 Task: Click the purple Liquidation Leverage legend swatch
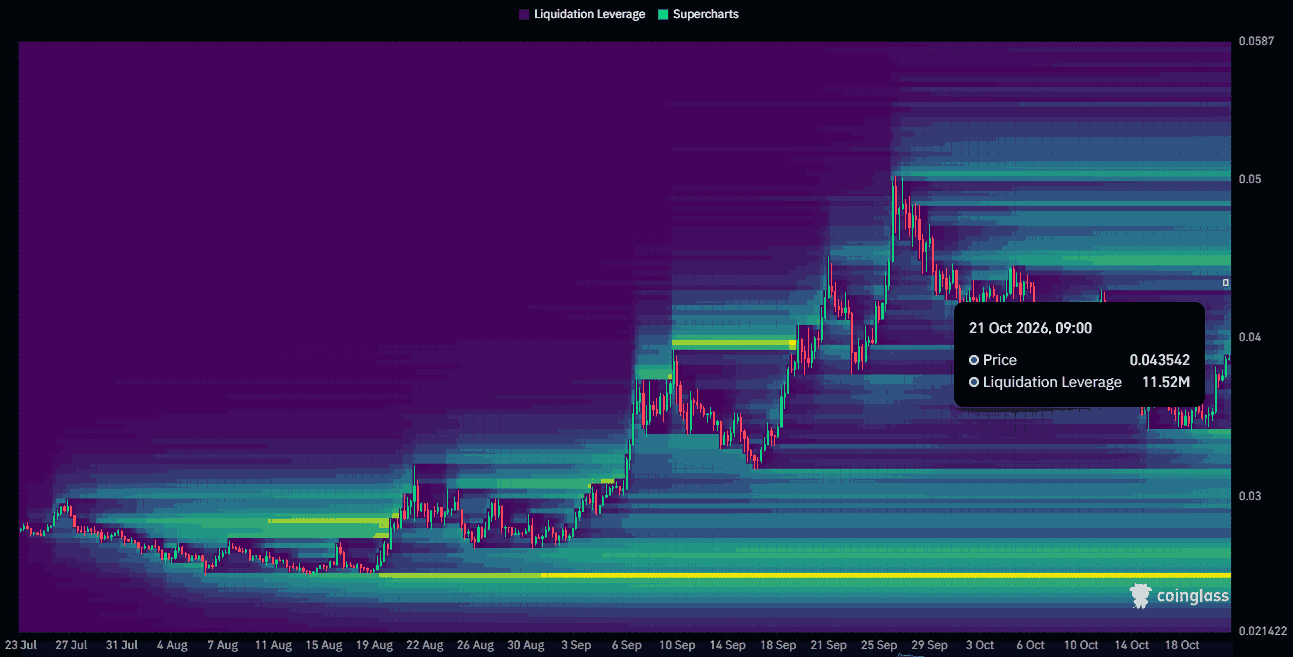524,14
